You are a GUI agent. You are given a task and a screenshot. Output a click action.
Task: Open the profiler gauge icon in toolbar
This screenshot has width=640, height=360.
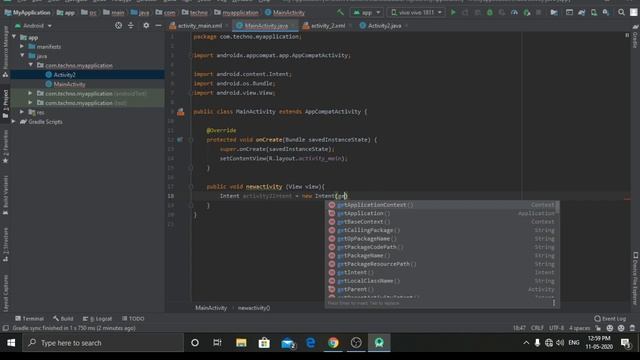[x=514, y=12]
